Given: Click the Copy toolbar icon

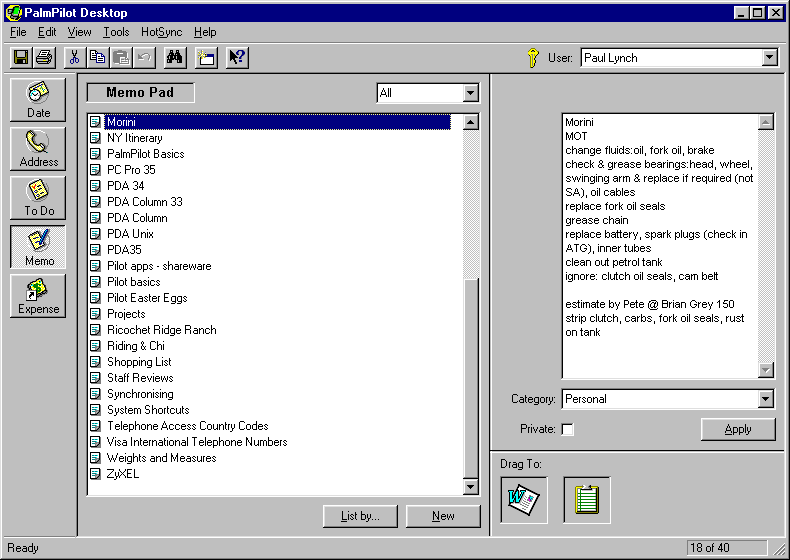Looking at the screenshot, I should [98, 57].
